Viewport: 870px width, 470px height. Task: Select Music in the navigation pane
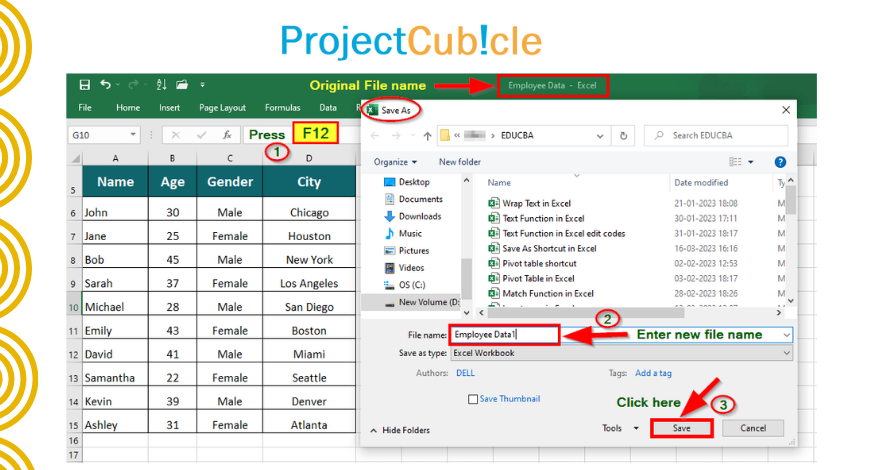pyautogui.click(x=403, y=234)
